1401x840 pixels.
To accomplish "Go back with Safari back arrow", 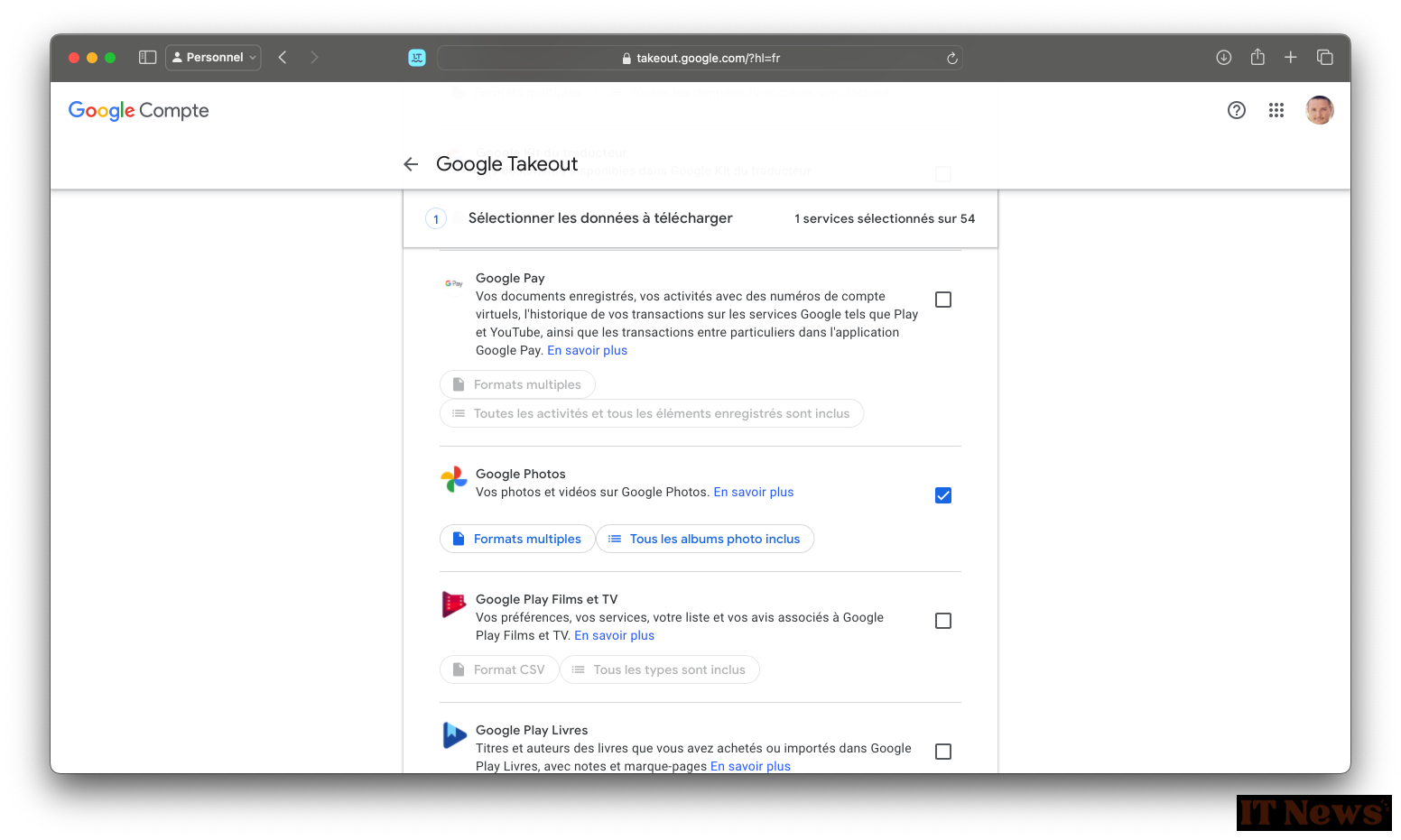I will 283,57.
